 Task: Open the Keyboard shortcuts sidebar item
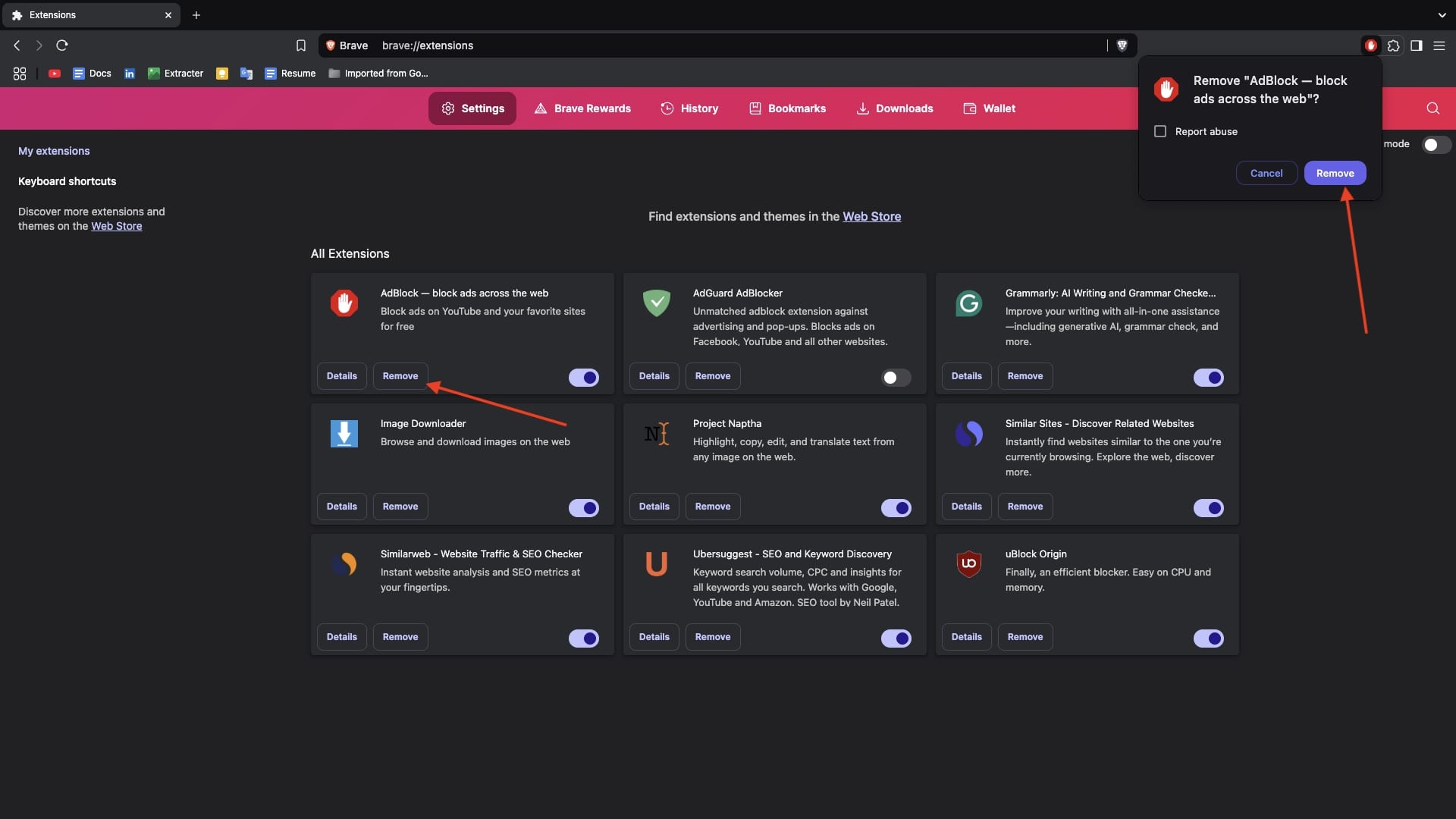coord(67,181)
